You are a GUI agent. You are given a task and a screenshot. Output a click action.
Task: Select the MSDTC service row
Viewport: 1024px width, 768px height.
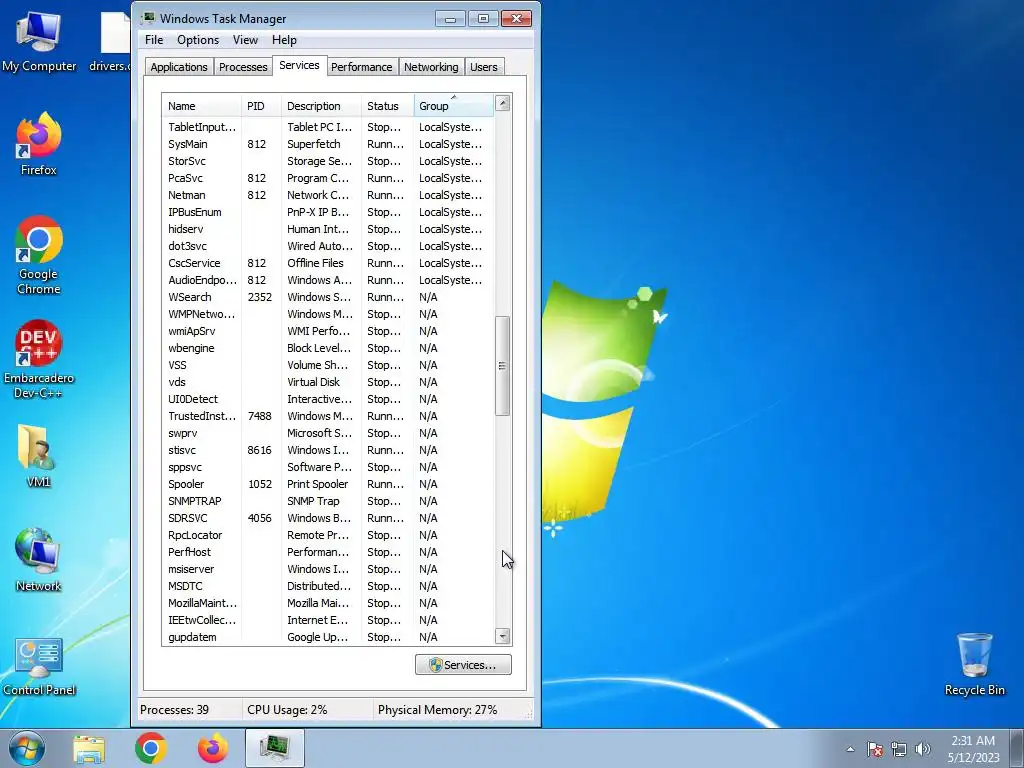[x=328, y=586]
